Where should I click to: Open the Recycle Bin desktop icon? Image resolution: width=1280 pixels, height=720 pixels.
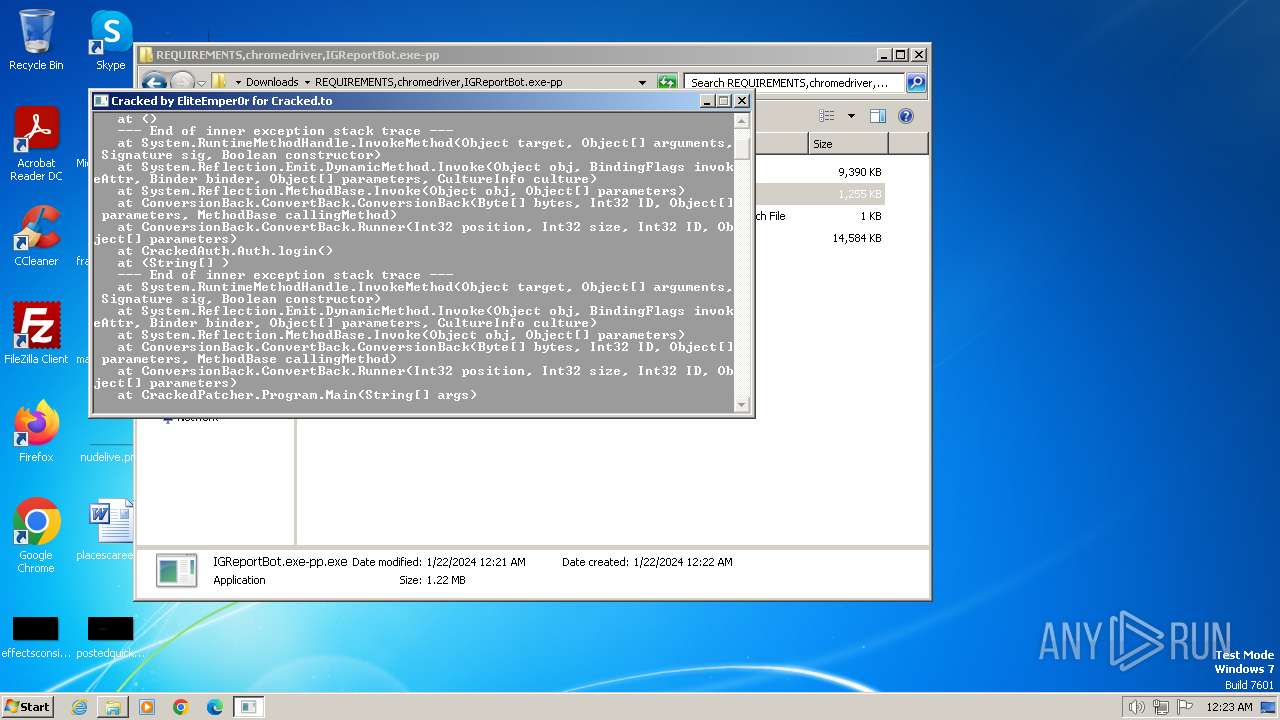[x=36, y=40]
